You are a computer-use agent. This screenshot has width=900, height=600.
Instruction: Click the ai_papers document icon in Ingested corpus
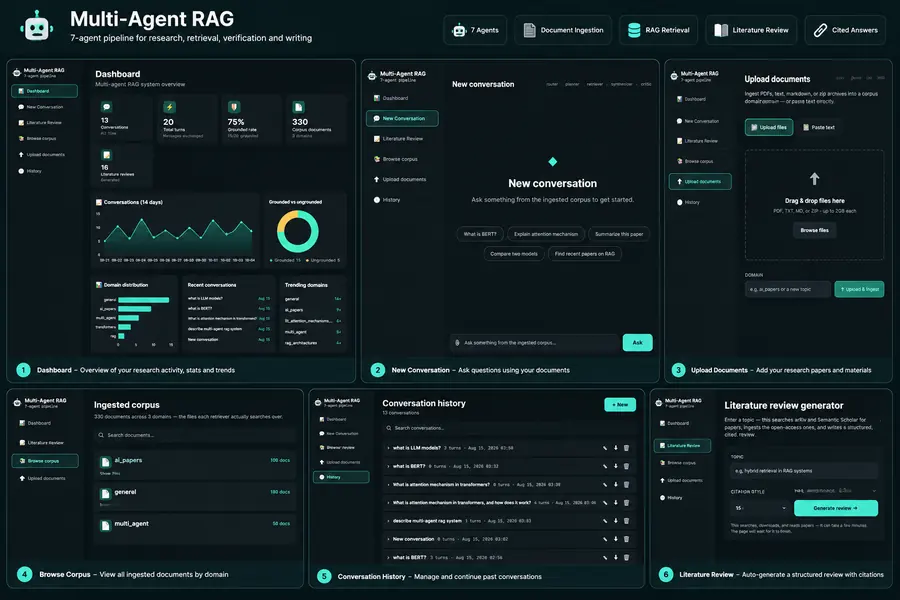pyautogui.click(x=106, y=462)
